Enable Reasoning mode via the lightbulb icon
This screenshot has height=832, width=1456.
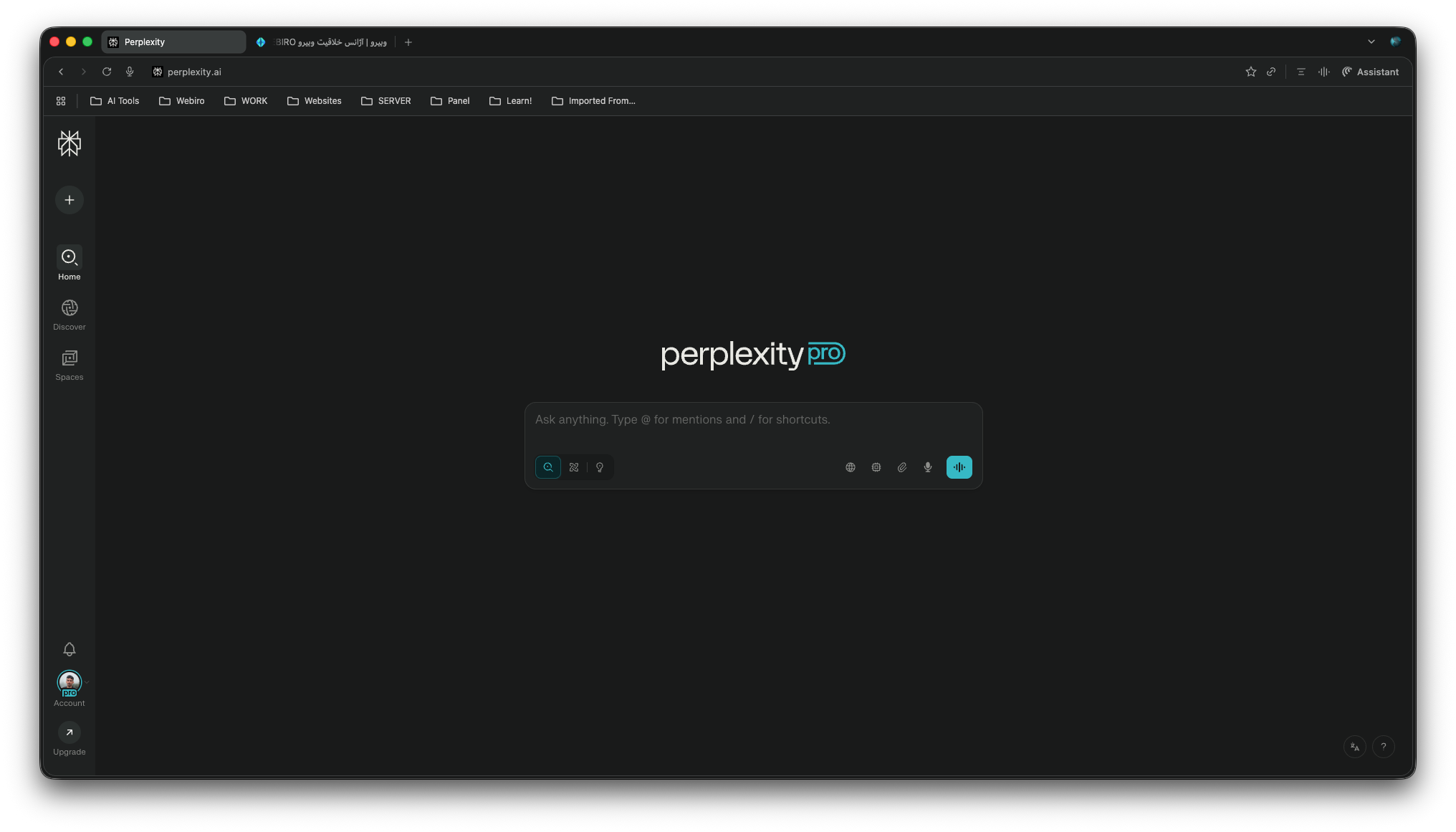tap(599, 467)
